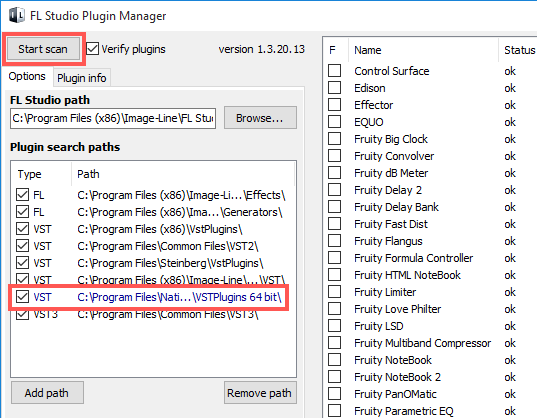The width and height of the screenshot is (537, 418).
Task: Click the FL Studio path input field
Action: pyautogui.click(x=113, y=118)
